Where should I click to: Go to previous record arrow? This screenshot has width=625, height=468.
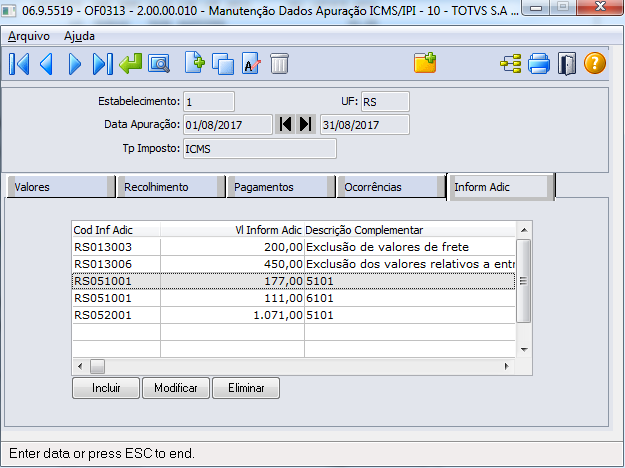(x=47, y=64)
